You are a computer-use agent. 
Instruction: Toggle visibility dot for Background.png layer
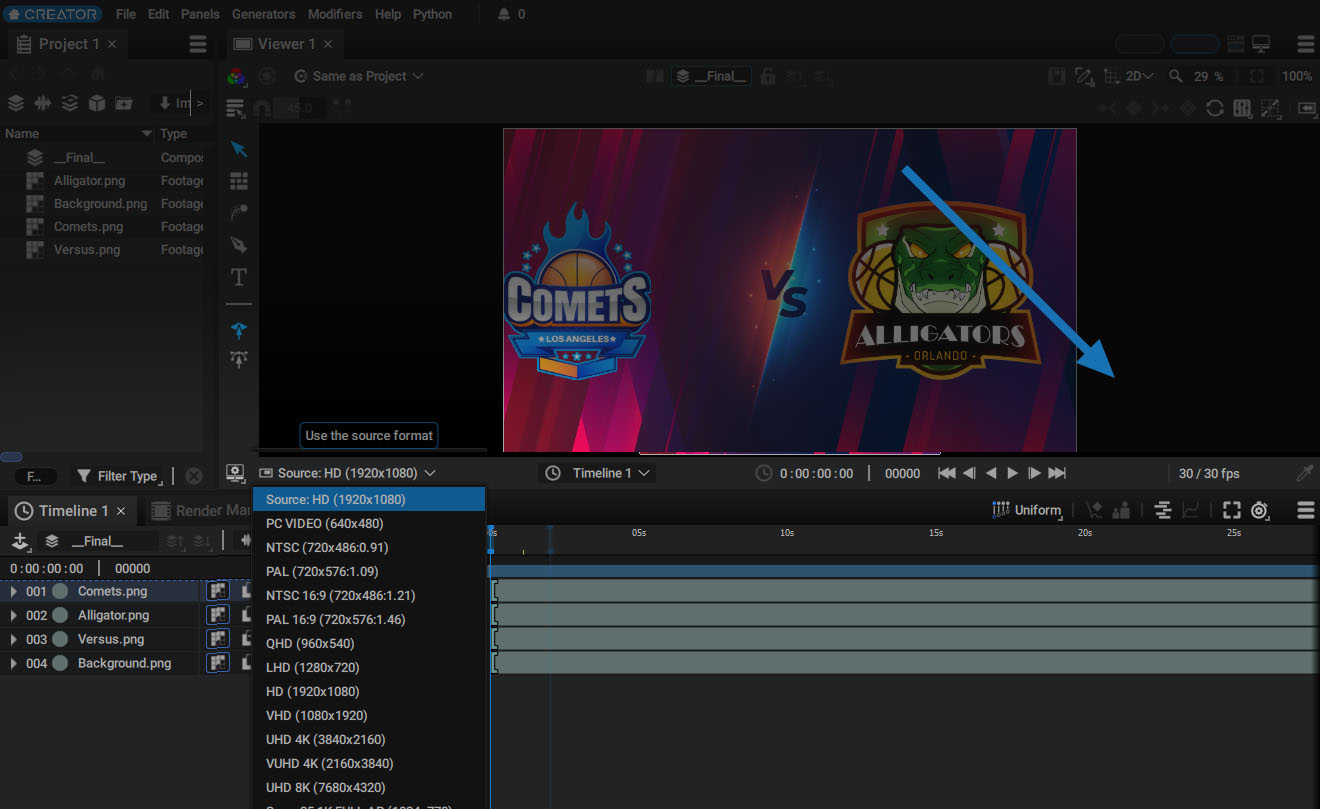60,663
